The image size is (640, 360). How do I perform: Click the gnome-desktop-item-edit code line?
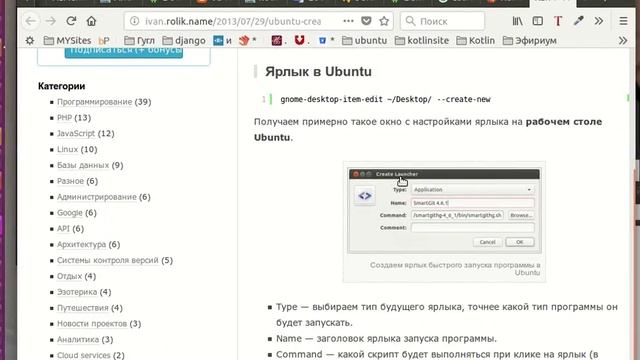click(x=385, y=99)
